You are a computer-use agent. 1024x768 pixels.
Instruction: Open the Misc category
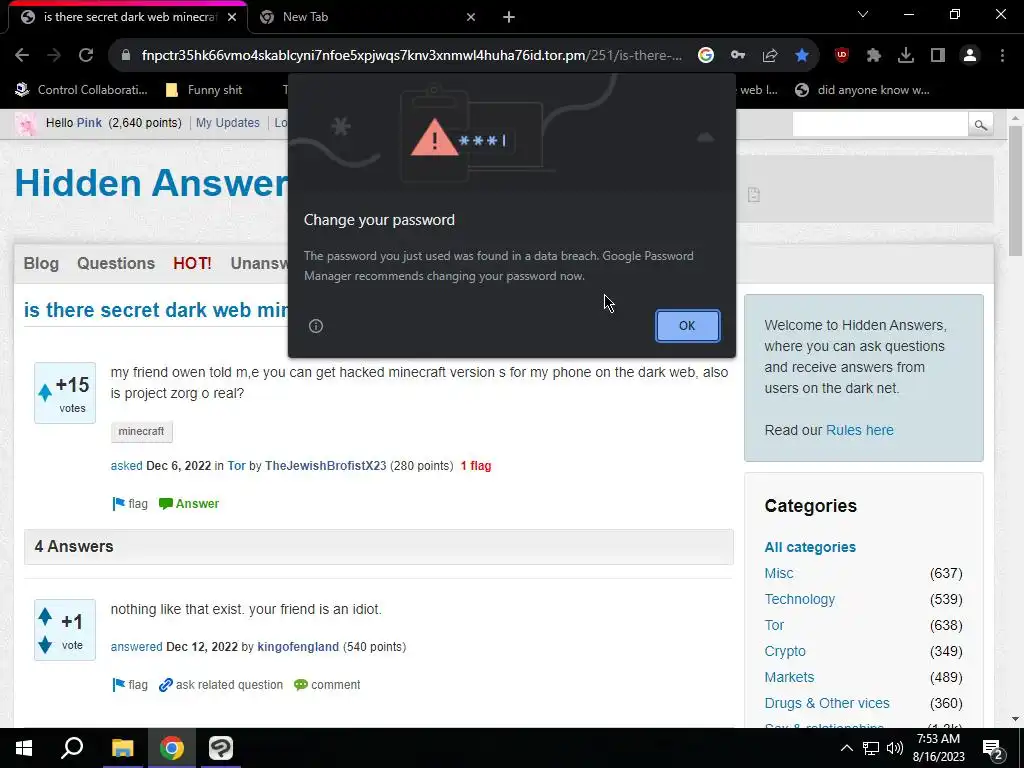pos(778,573)
